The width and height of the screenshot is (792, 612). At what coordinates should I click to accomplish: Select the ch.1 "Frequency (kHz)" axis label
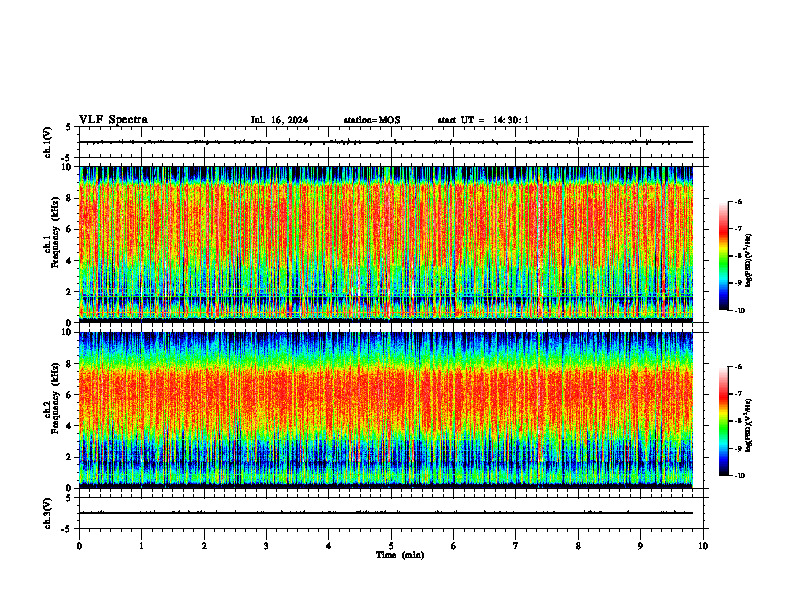point(55,232)
